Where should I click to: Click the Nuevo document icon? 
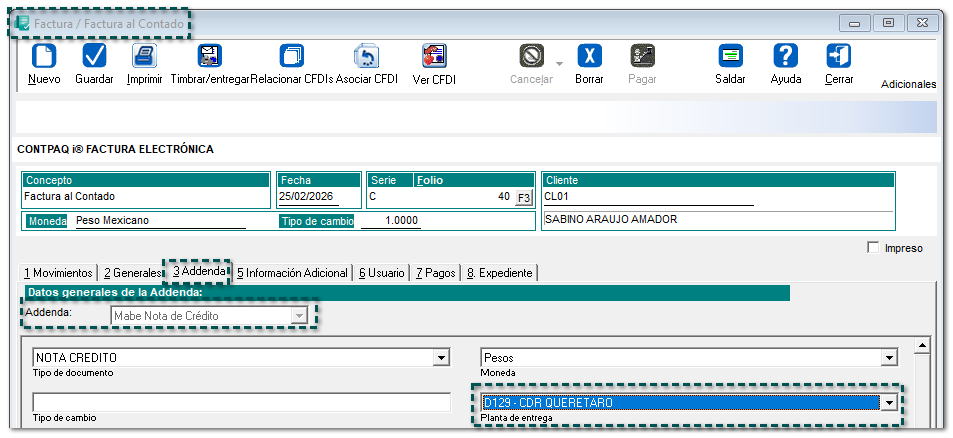tap(44, 56)
